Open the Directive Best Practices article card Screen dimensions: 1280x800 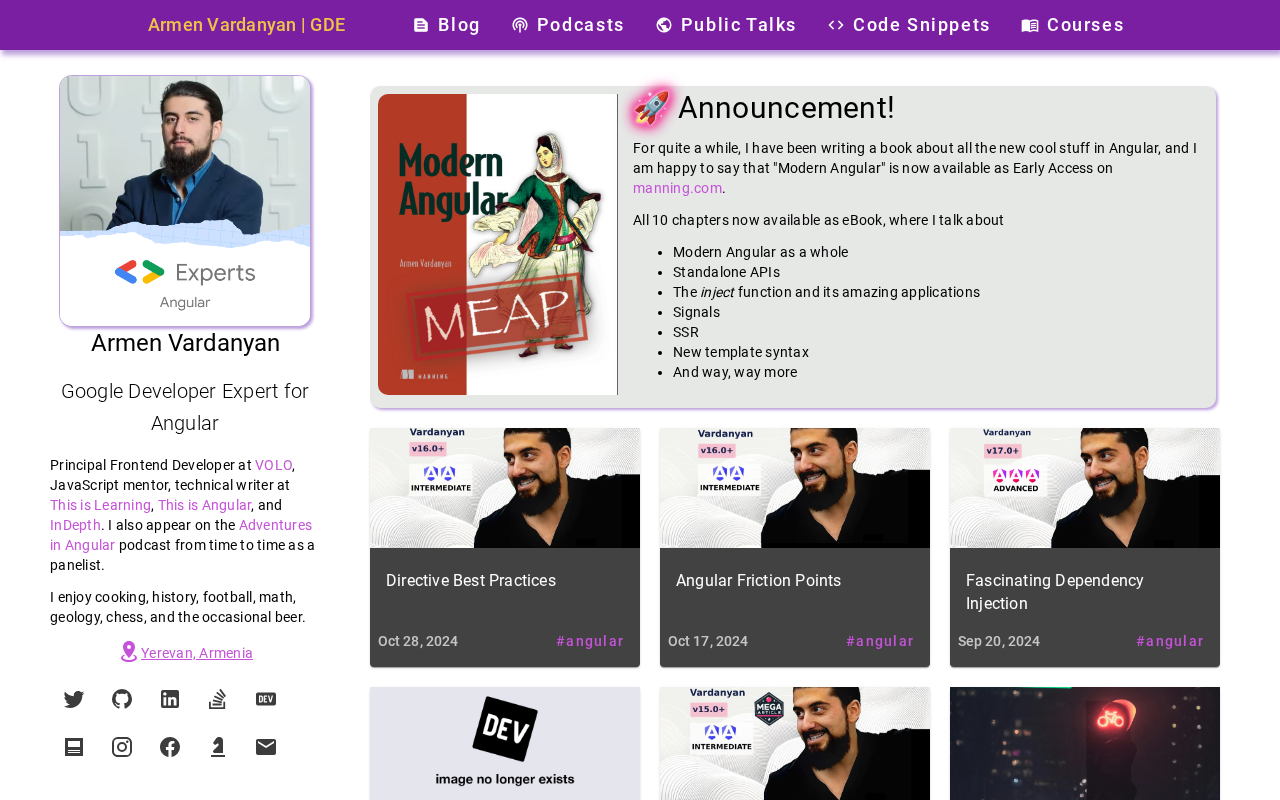click(x=505, y=547)
